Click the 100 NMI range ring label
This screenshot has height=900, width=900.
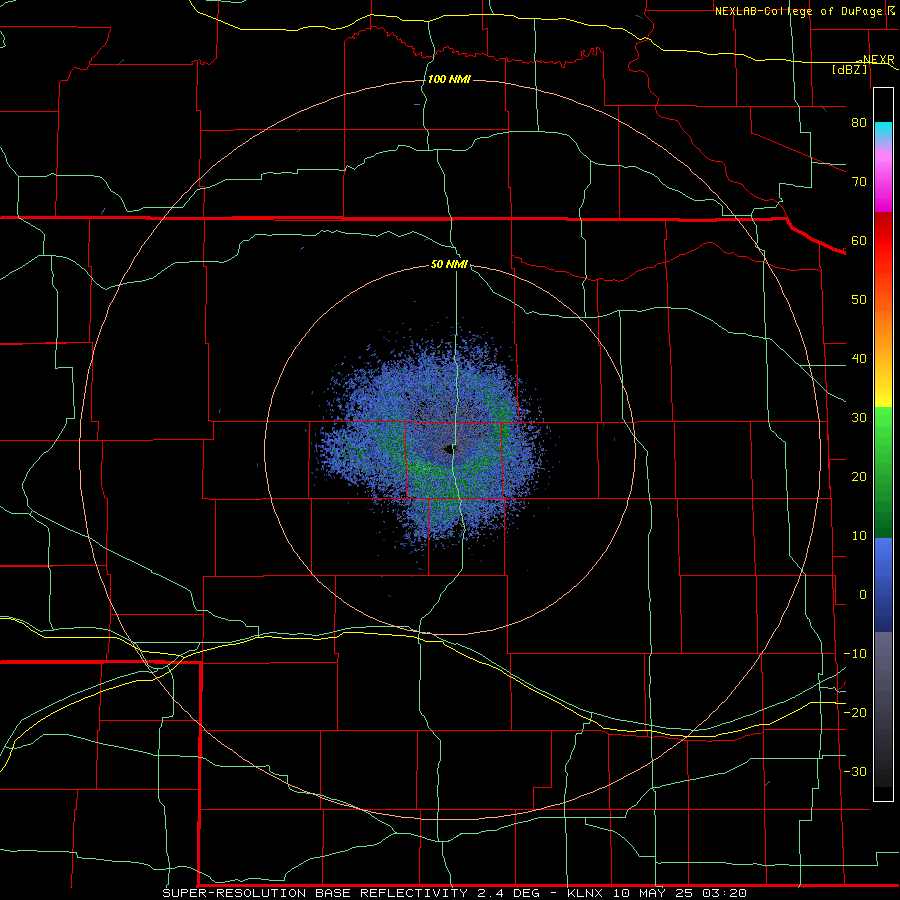click(449, 79)
